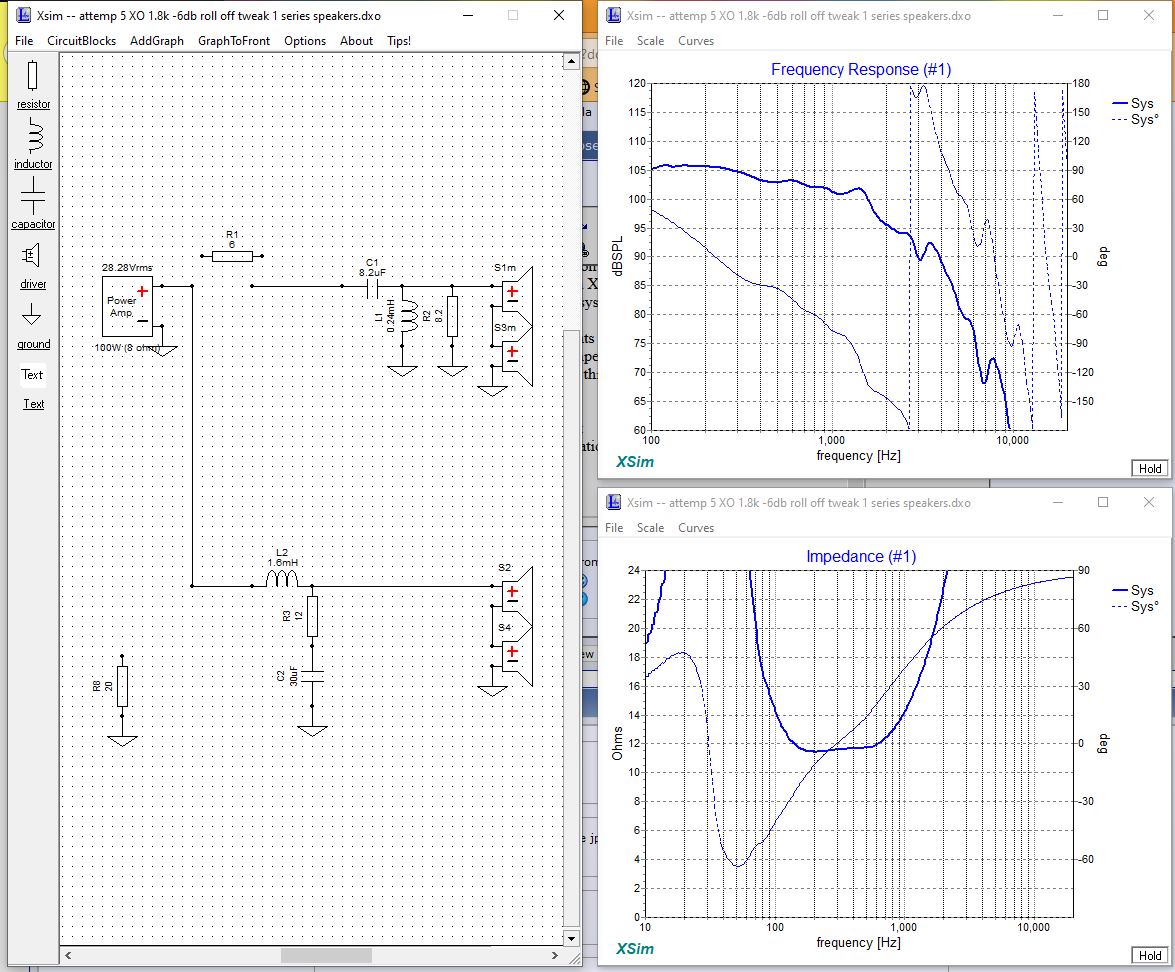Click Sys legend entry in Impedance graph
Image resolution: width=1175 pixels, height=972 pixels.
coord(1133,591)
